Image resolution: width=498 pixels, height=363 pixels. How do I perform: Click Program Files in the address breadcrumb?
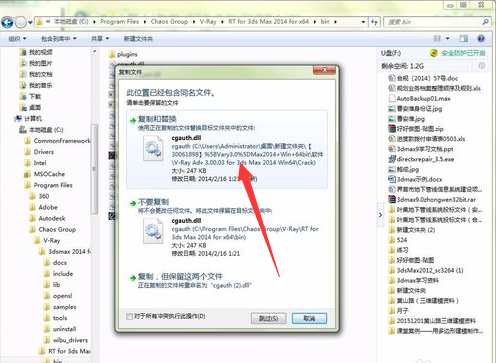tap(119, 22)
